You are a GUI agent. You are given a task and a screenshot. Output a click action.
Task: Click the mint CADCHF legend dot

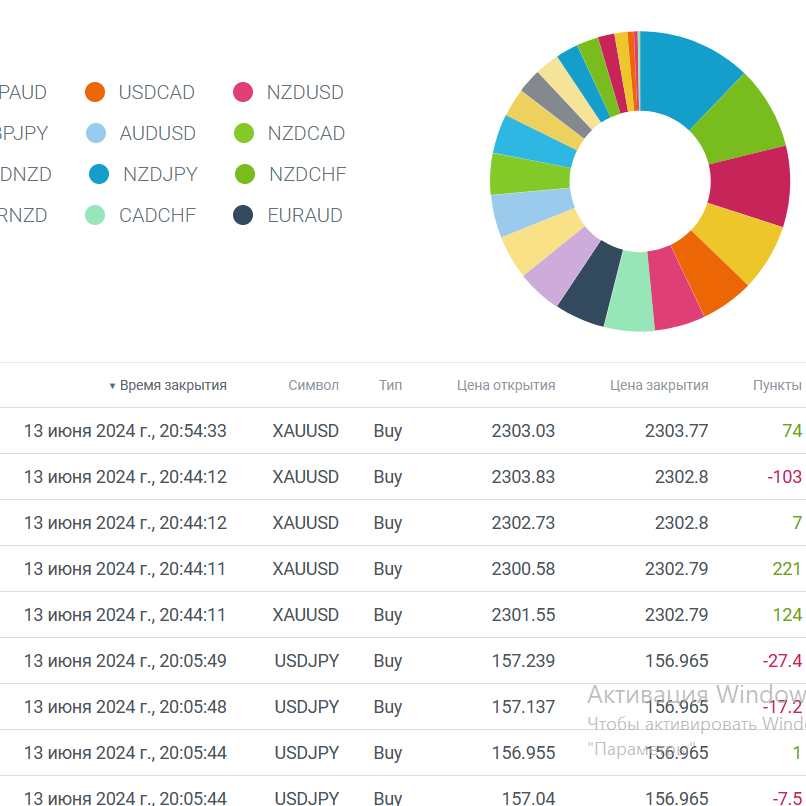click(95, 216)
